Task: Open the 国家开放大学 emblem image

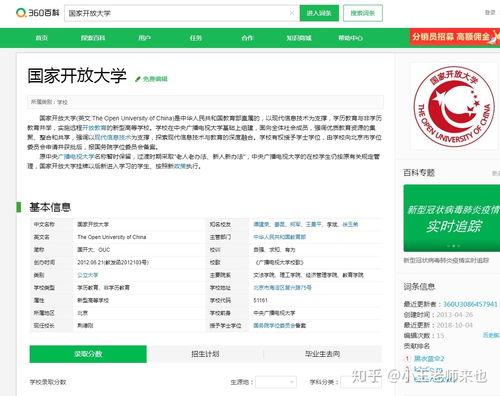Action: tap(454, 107)
